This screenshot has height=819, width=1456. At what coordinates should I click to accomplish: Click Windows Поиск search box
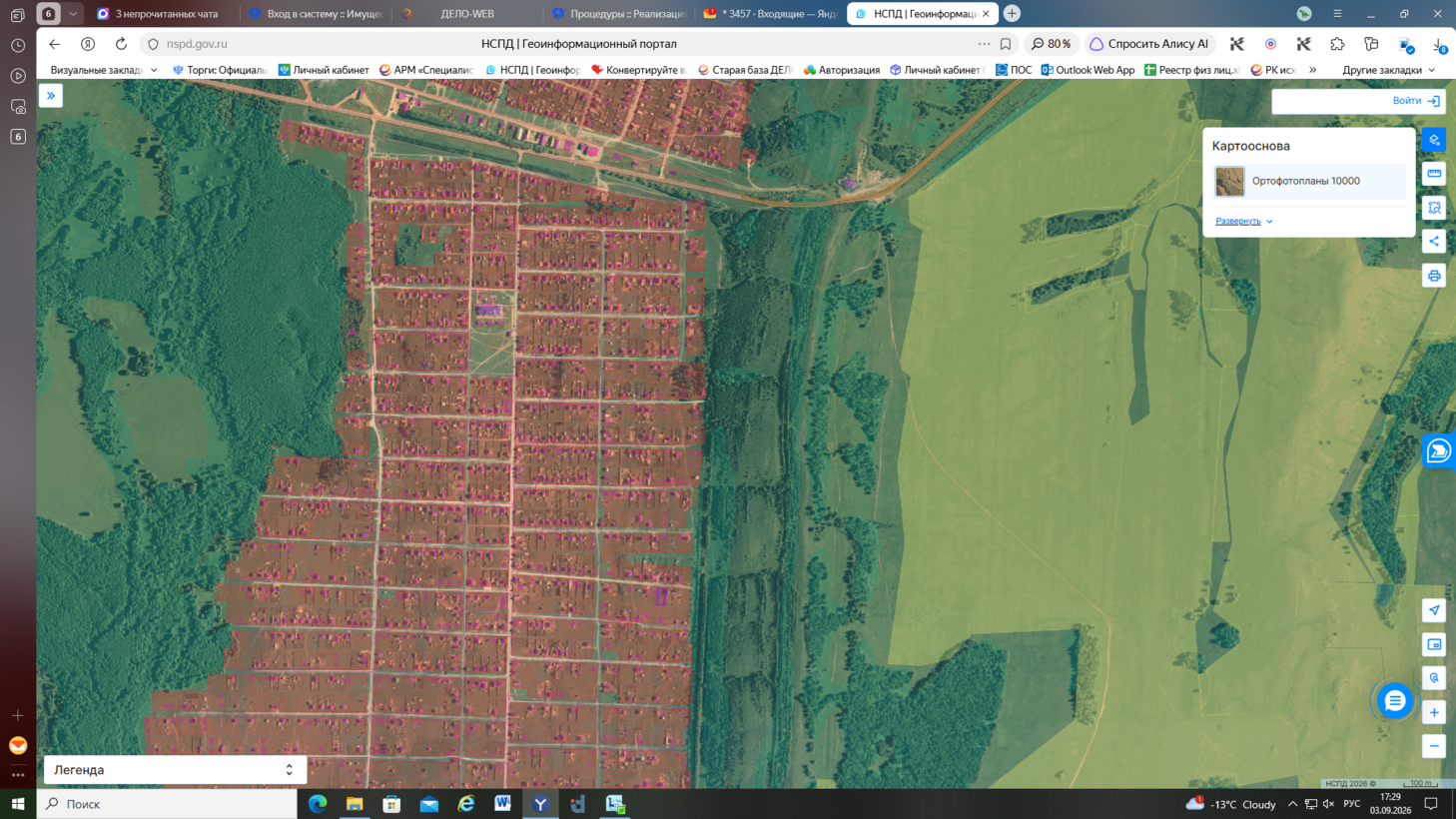(168, 804)
